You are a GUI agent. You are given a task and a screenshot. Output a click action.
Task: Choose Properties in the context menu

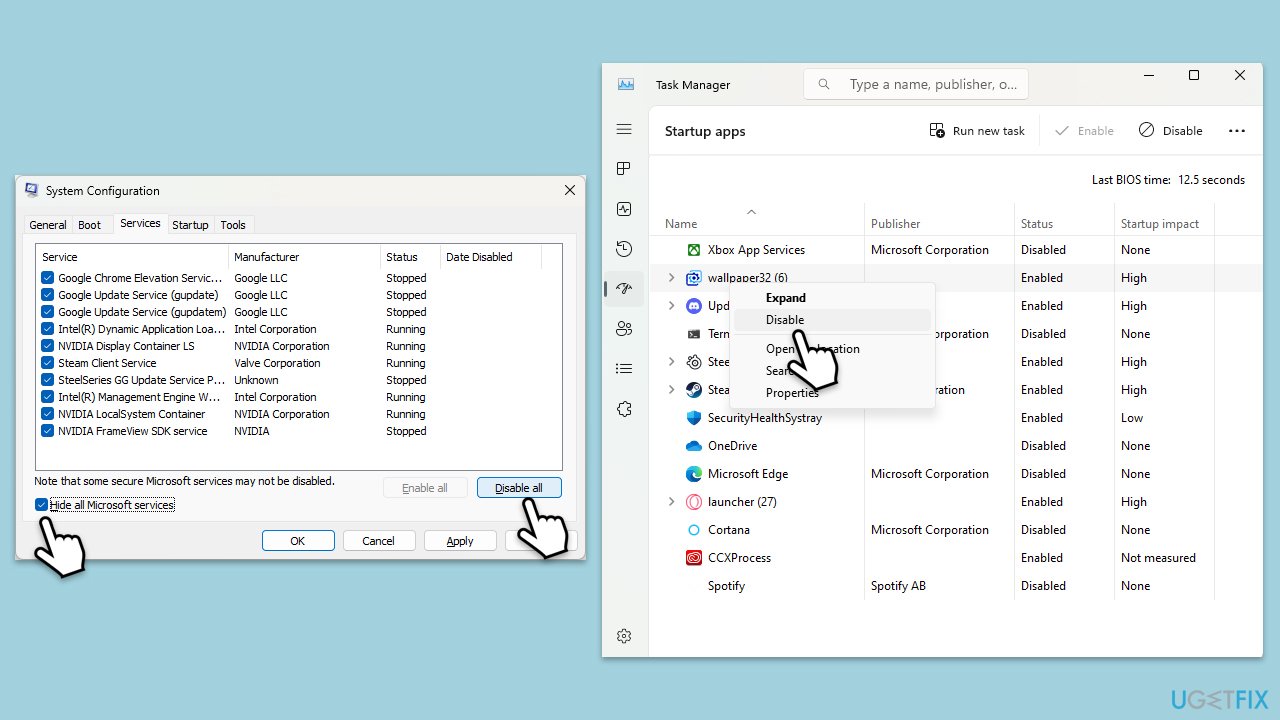click(792, 393)
